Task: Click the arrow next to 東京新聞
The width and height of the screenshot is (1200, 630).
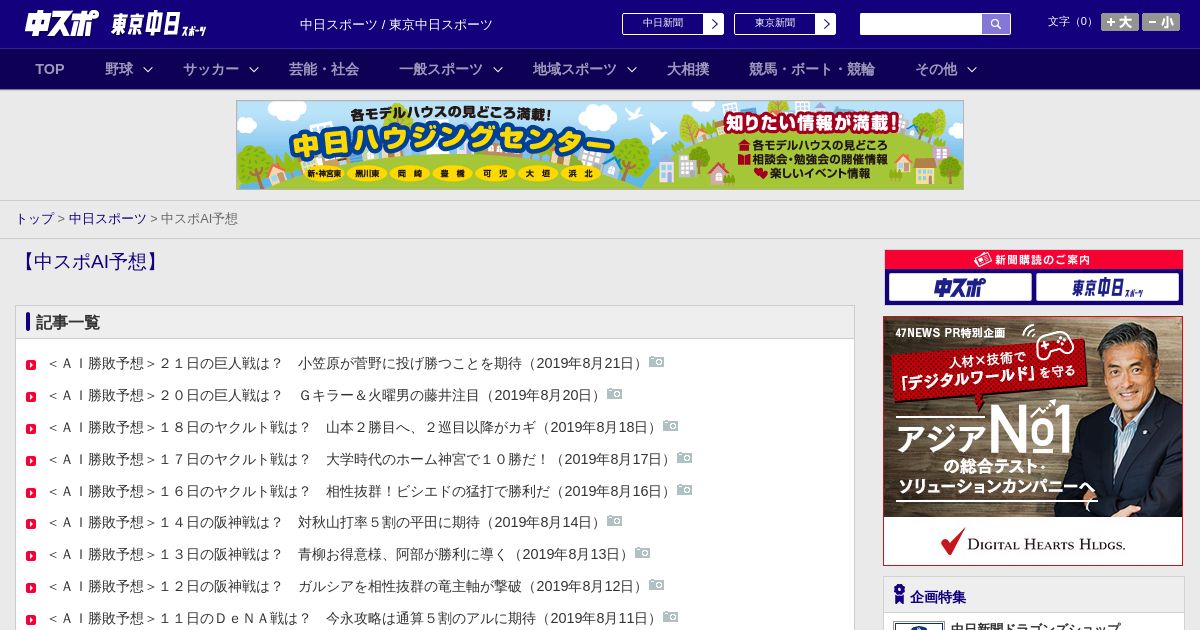Action: (x=826, y=24)
